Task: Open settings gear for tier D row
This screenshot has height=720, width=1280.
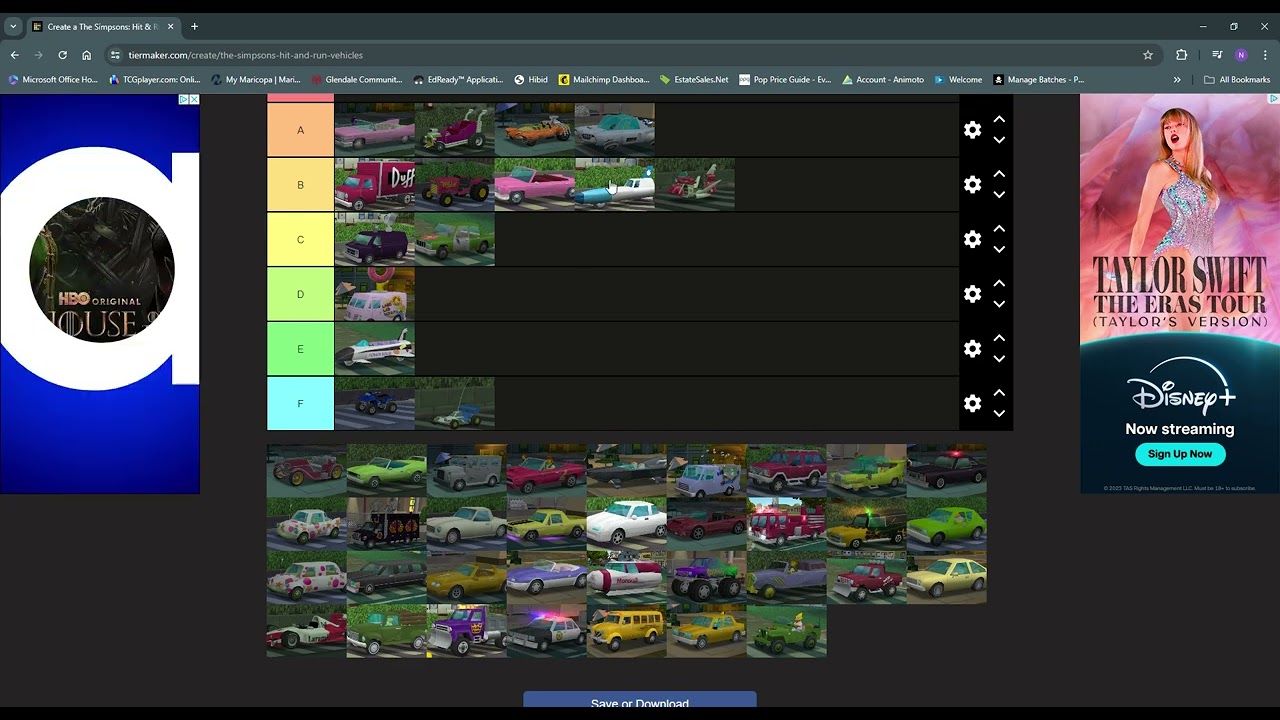Action: (972, 294)
